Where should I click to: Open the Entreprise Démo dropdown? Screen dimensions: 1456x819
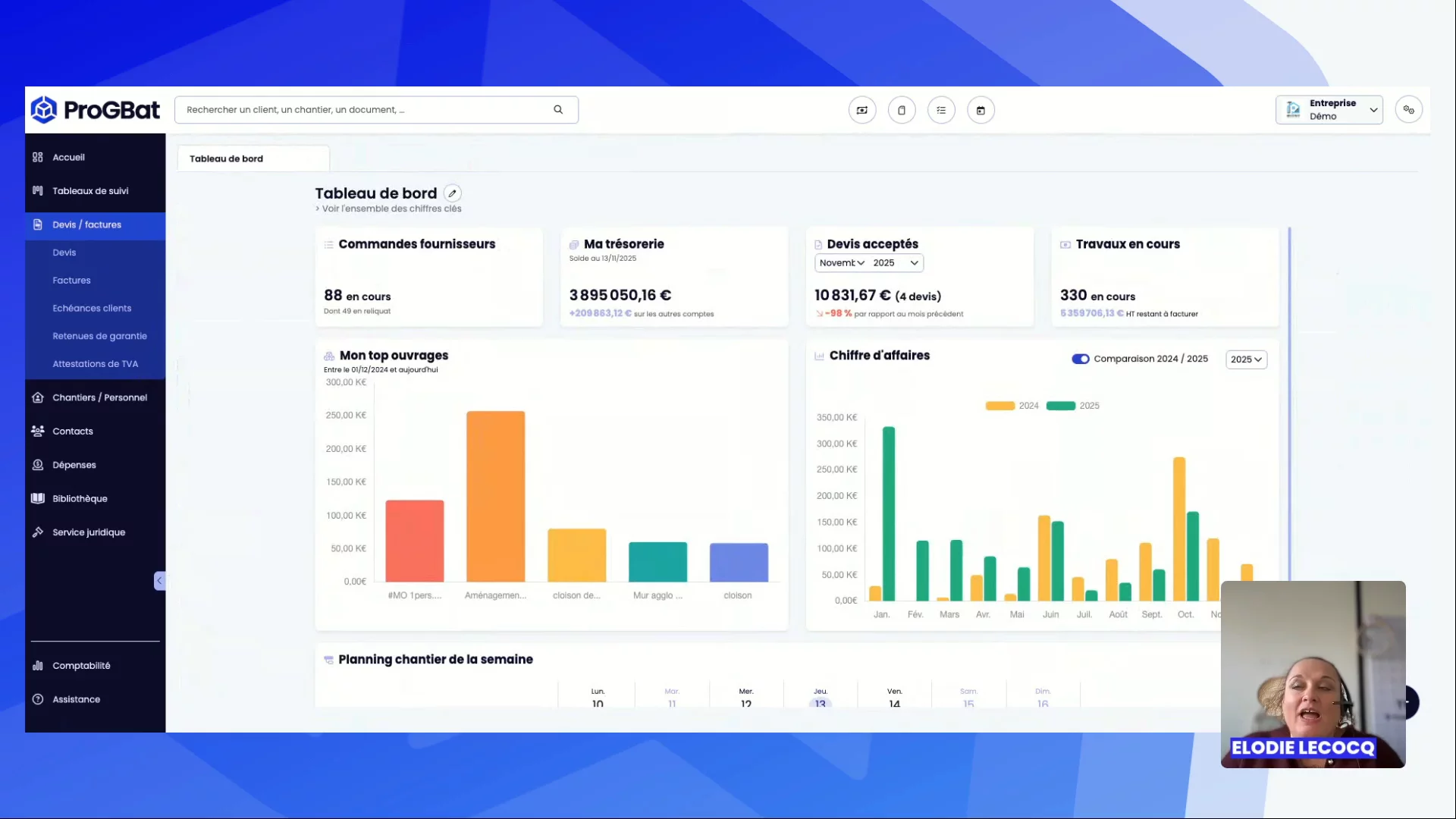[1329, 110]
